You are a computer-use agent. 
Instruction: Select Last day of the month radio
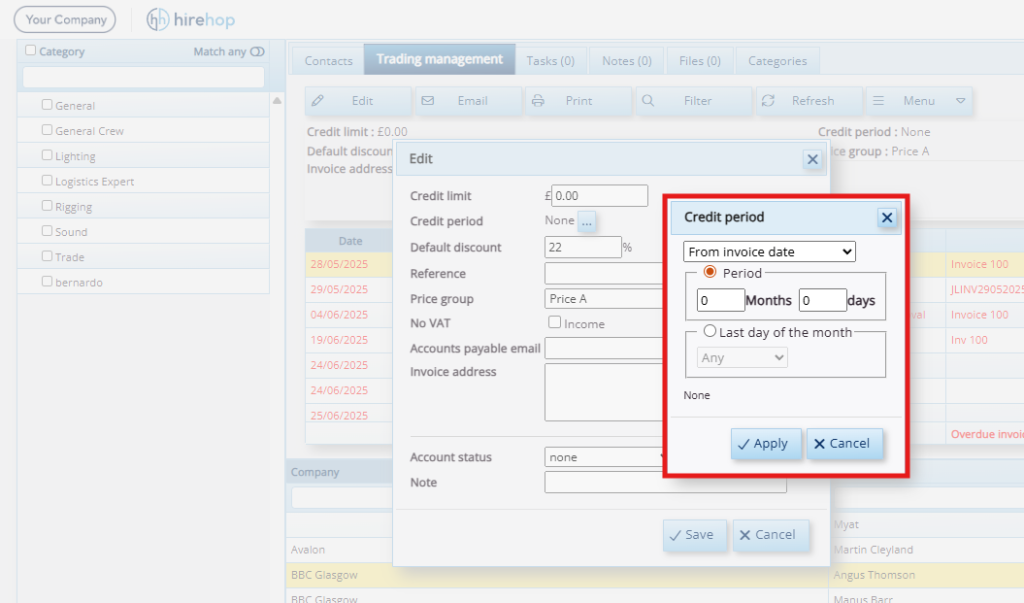710,331
